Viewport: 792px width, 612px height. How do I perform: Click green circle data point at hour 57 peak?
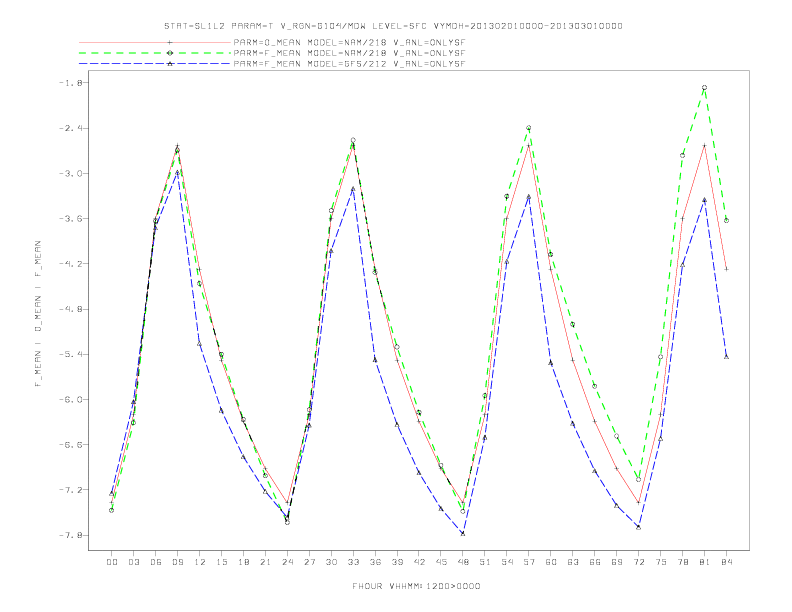(x=529, y=128)
